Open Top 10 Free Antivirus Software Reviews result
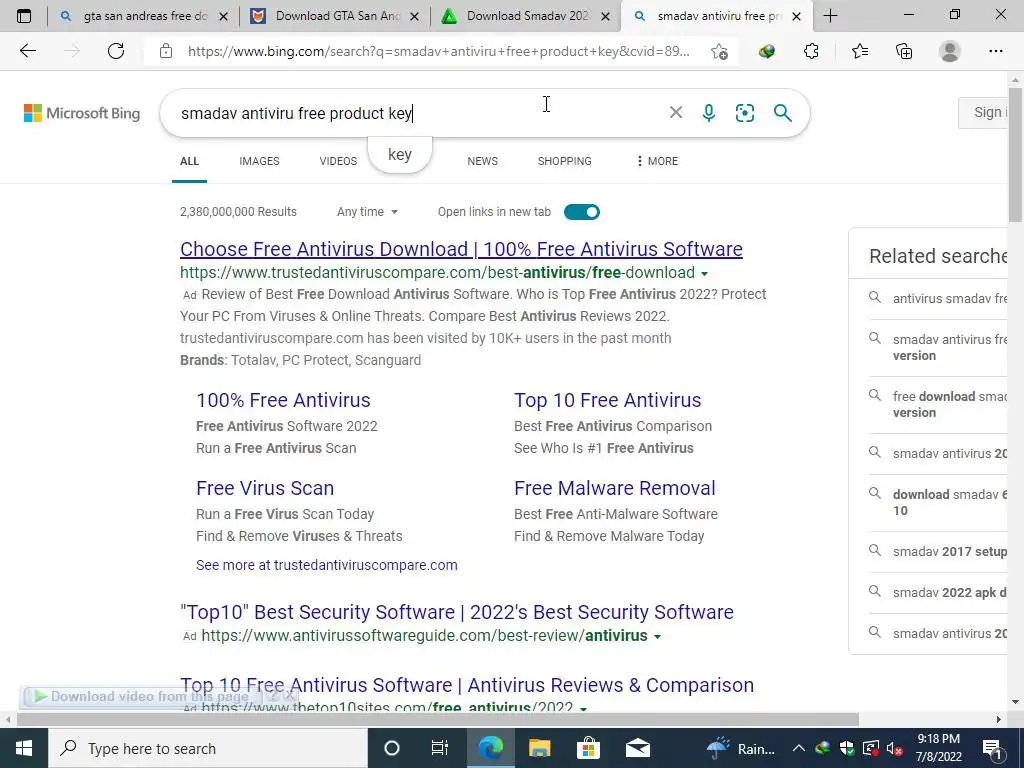The width and height of the screenshot is (1024, 768). coord(467,685)
